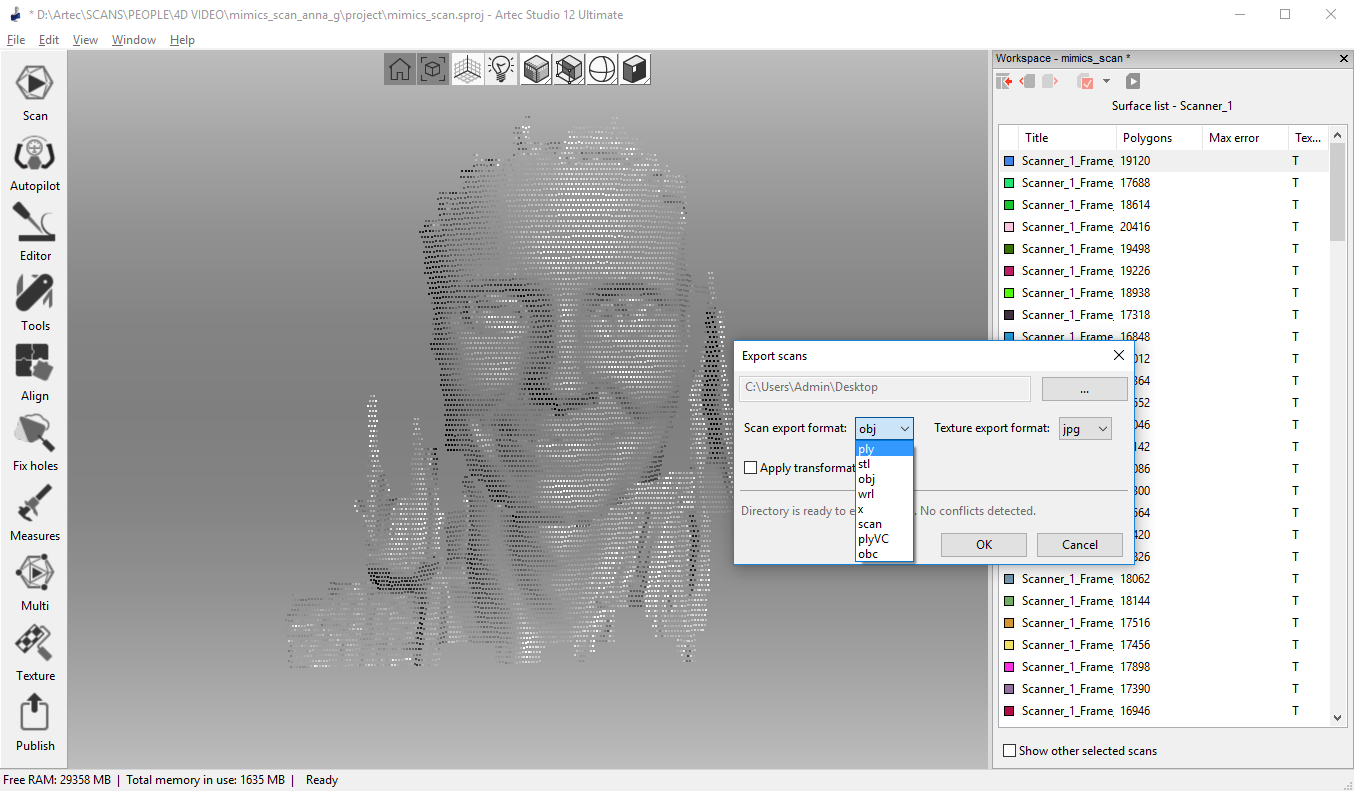The height and width of the screenshot is (791, 1354).
Task: Click the sphere view icon
Action: click(602, 69)
